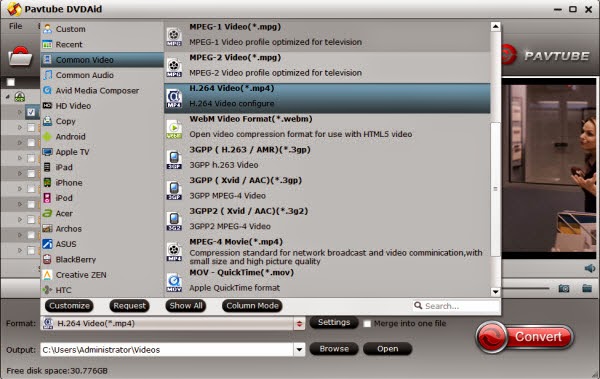Select the Archos category
600x379 pixels.
(102, 229)
